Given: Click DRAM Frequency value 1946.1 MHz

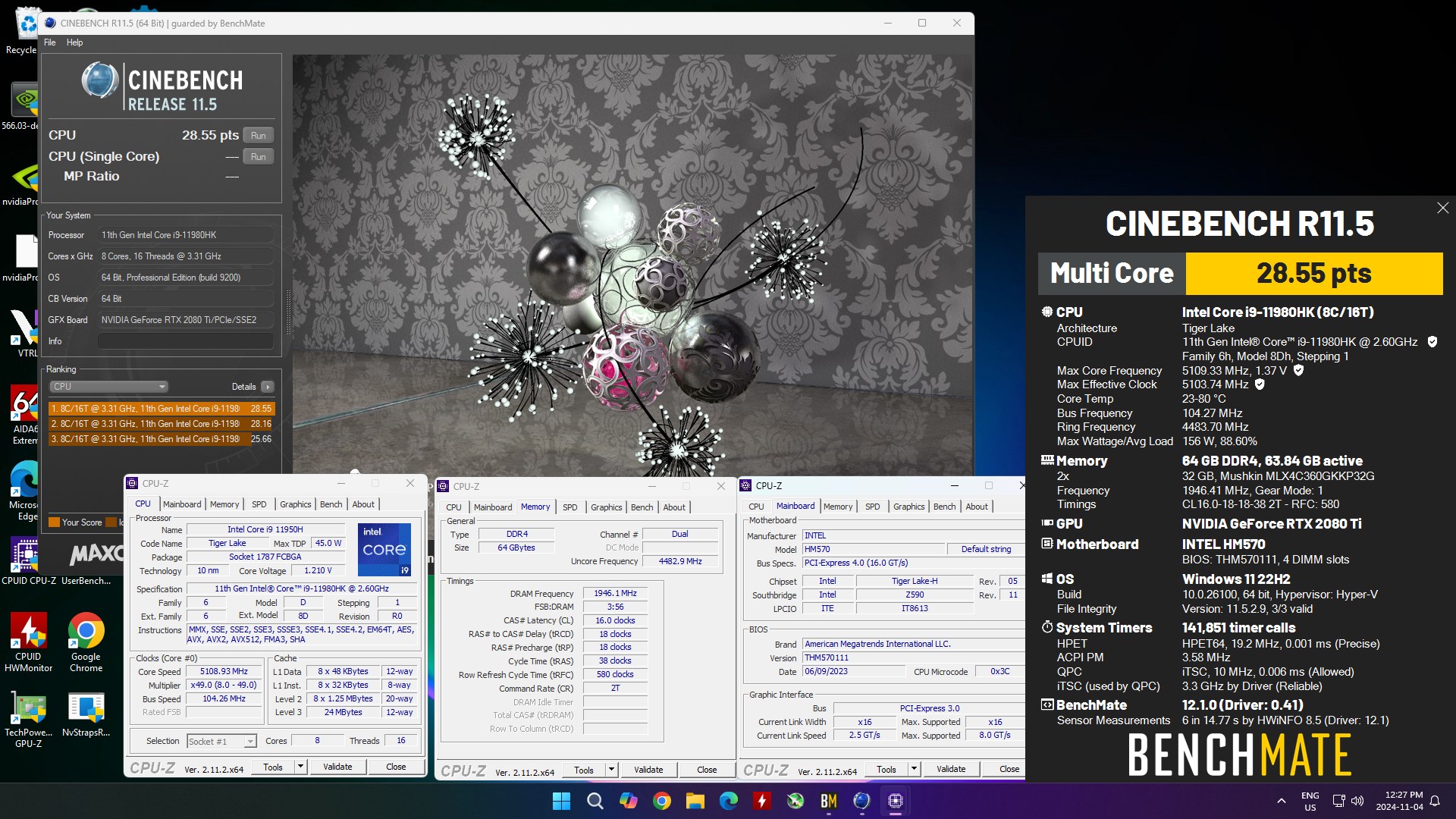Looking at the screenshot, I should (615, 594).
